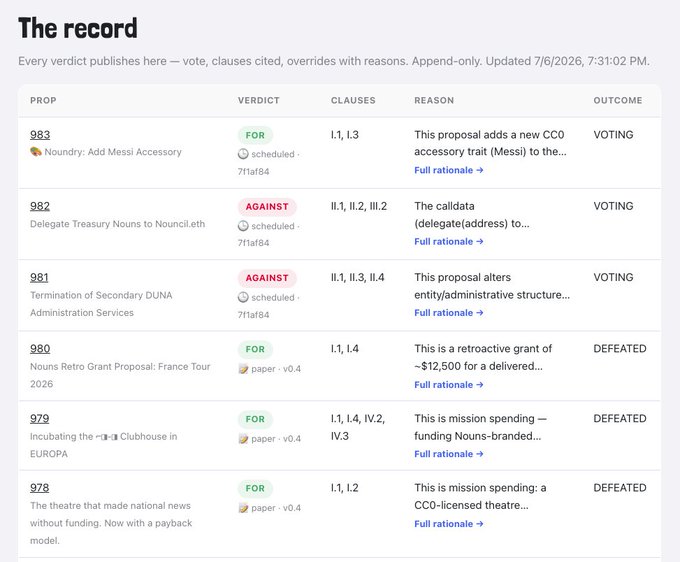Click the OUTCOME column header

click(x=618, y=101)
